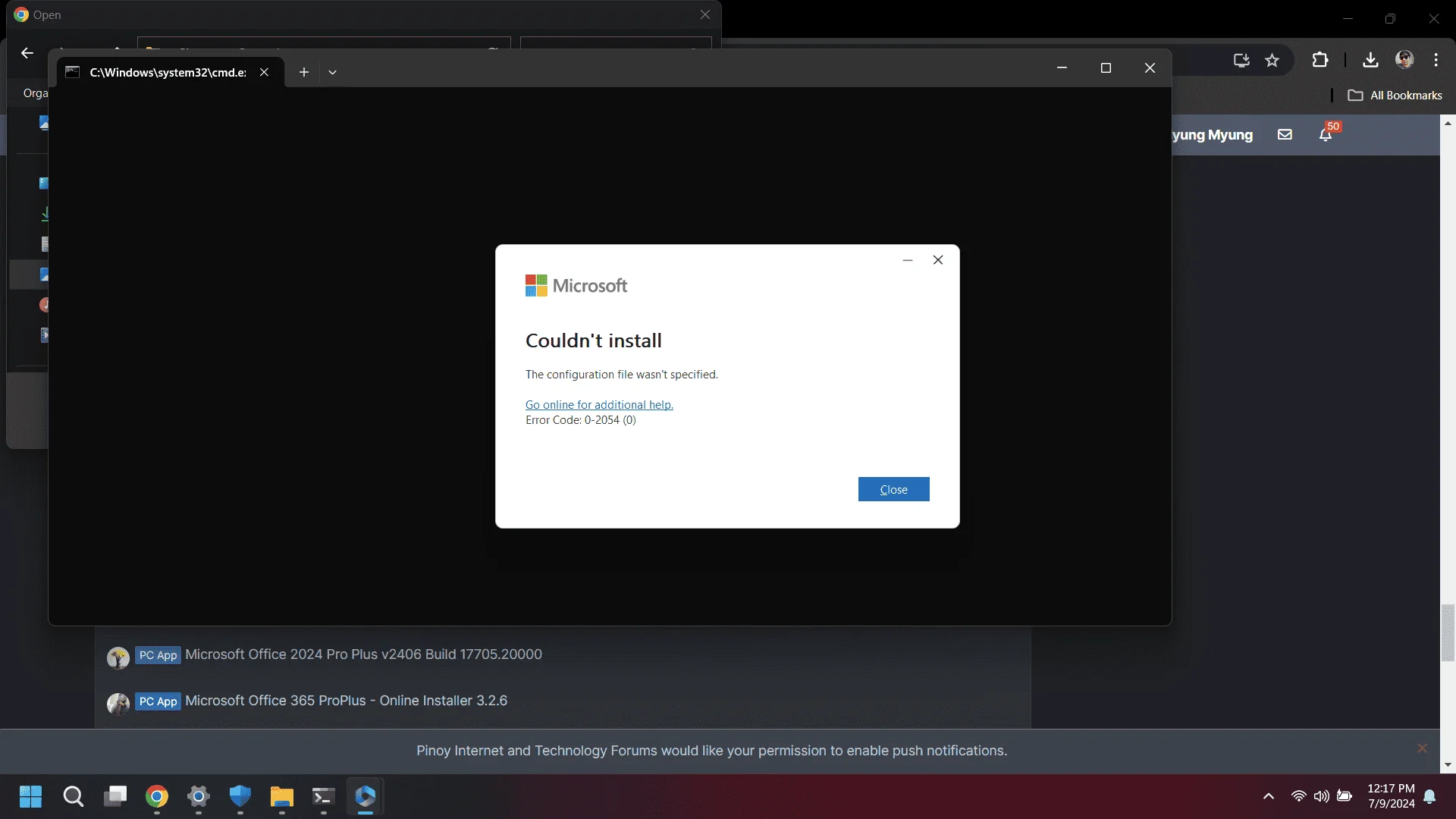Open battery status tray icon
This screenshot has height=819, width=1456.
1345,796
